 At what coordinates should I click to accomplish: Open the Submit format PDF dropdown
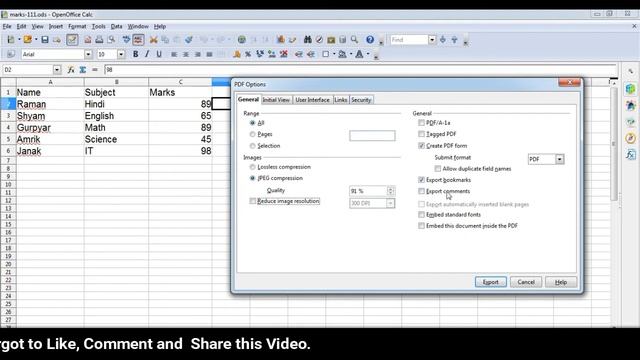pyautogui.click(x=560, y=159)
